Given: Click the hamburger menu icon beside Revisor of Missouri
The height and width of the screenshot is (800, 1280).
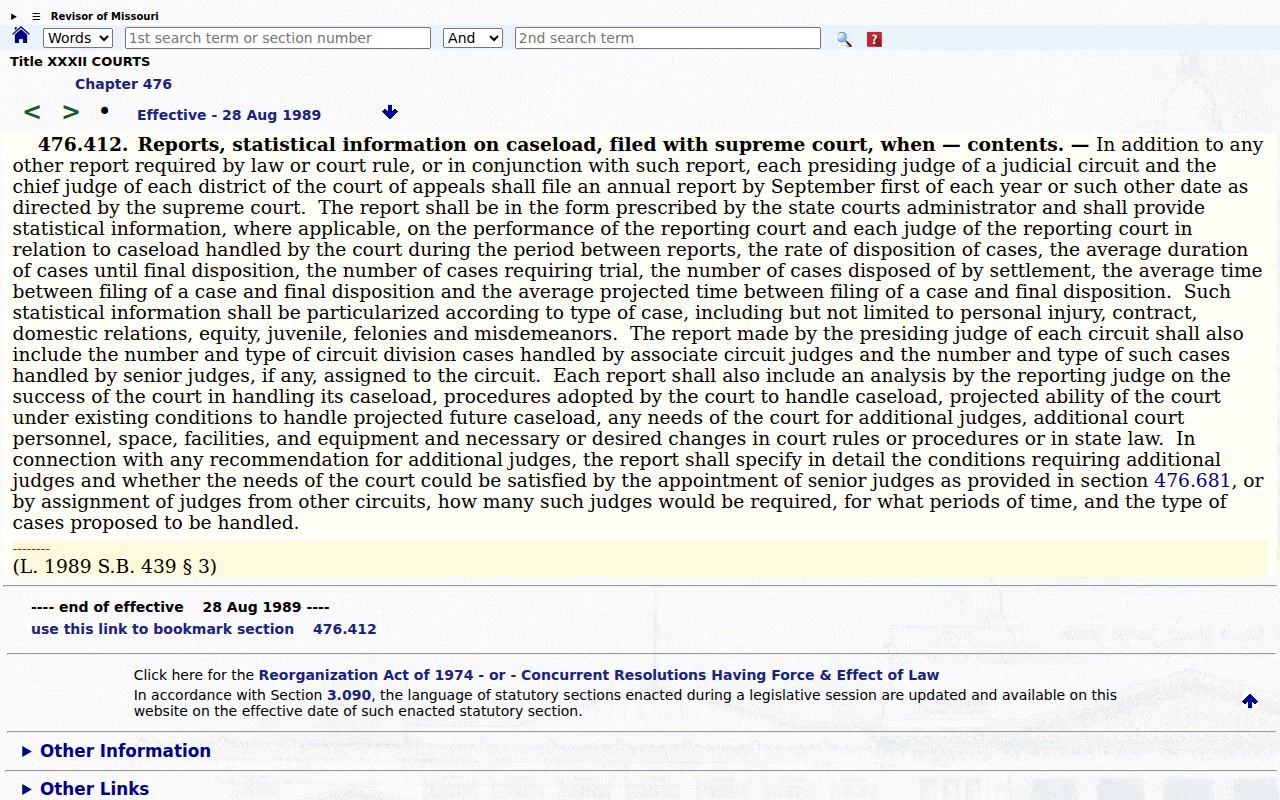Looking at the screenshot, I should click(x=36, y=16).
